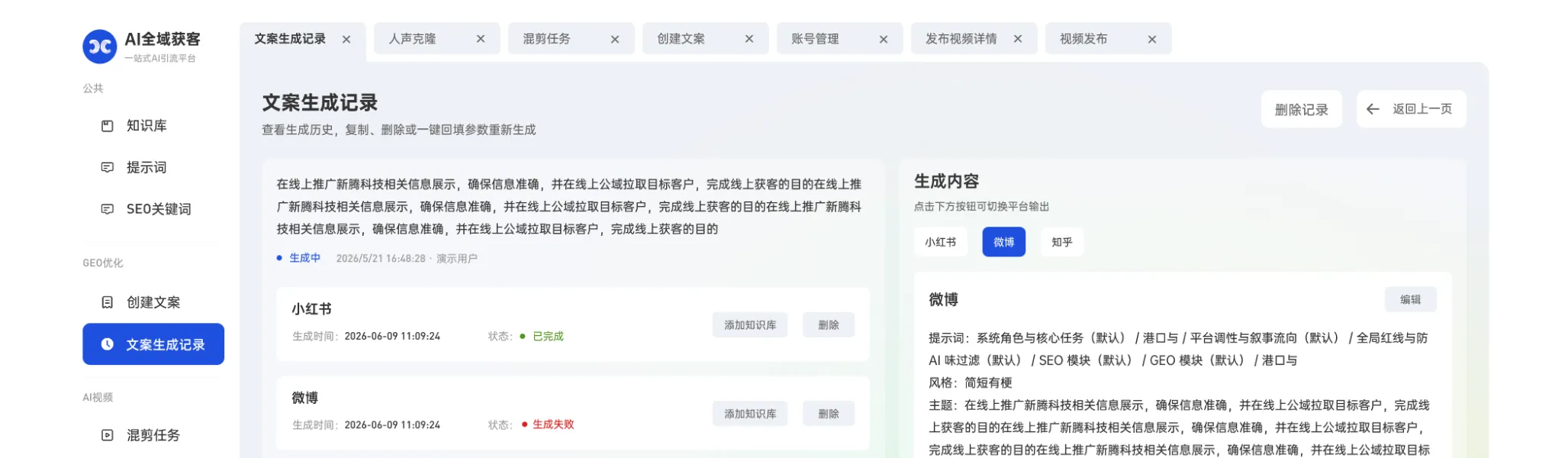Click the 返回上一页 button

click(1412, 109)
